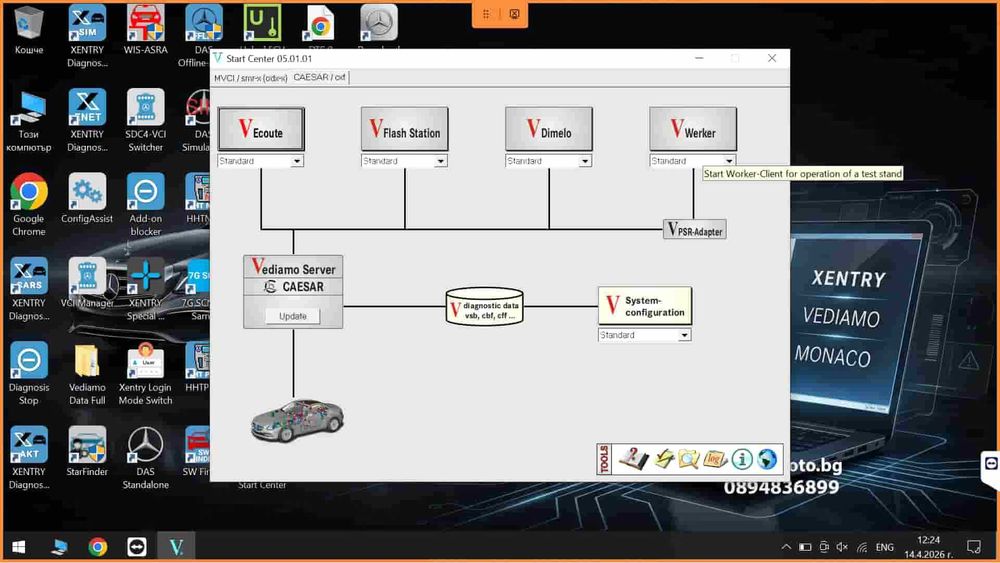Click the close icon on the orange session bar

515,13
